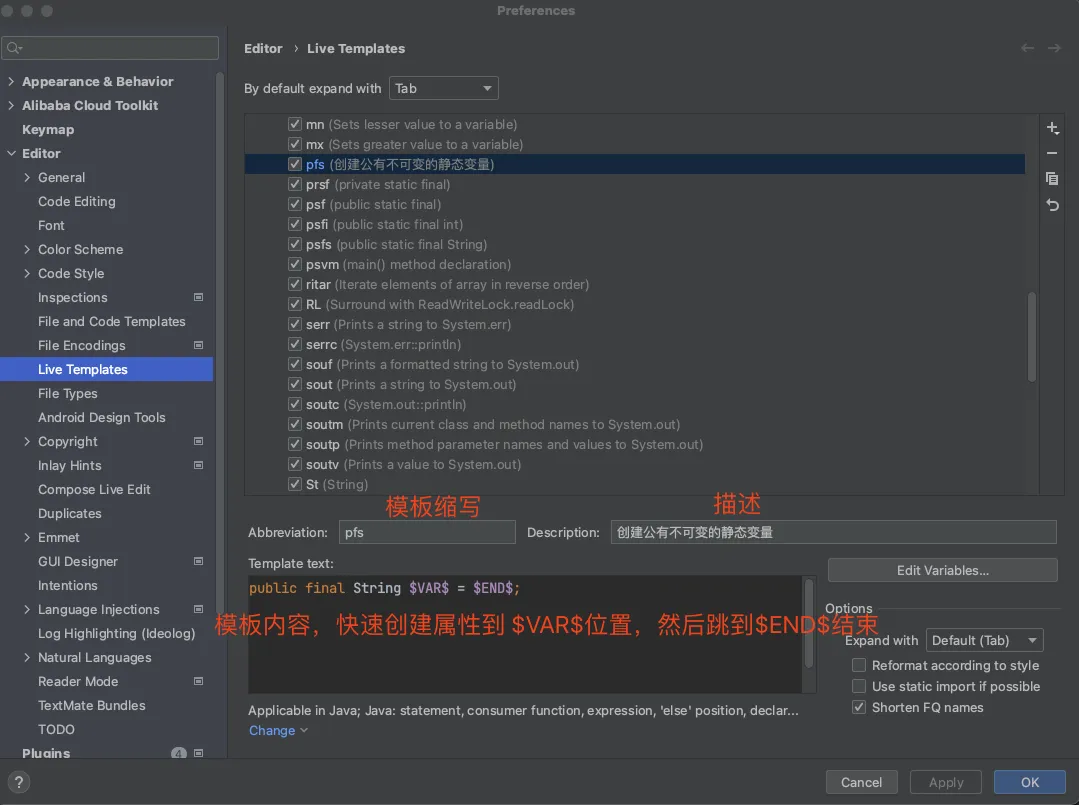The height and width of the screenshot is (805, 1079).
Task: Click into the Abbreviation field
Action: pos(427,532)
